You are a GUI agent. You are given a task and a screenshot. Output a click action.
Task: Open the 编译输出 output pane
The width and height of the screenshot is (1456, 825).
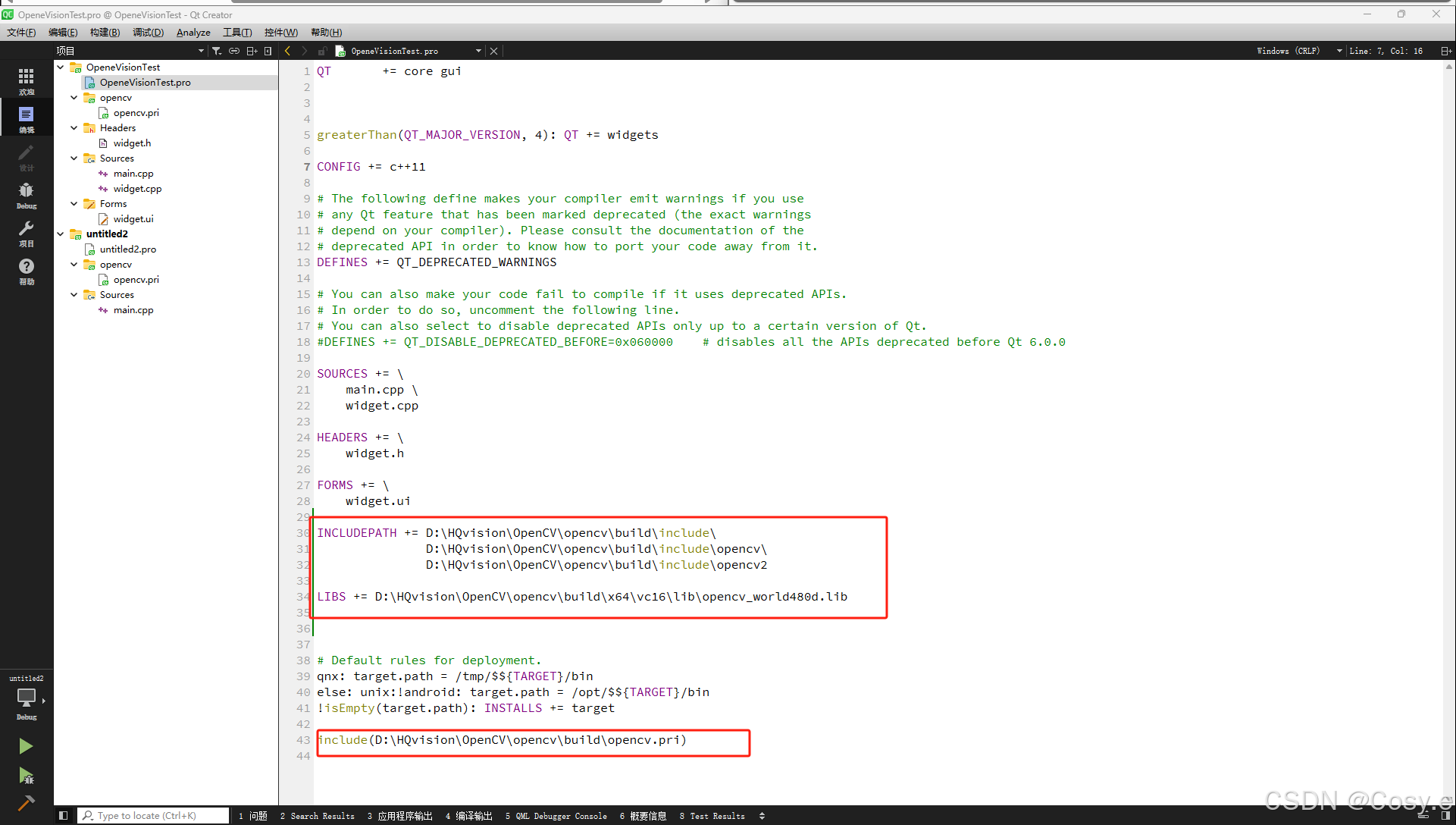pyautogui.click(x=469, y=816)
